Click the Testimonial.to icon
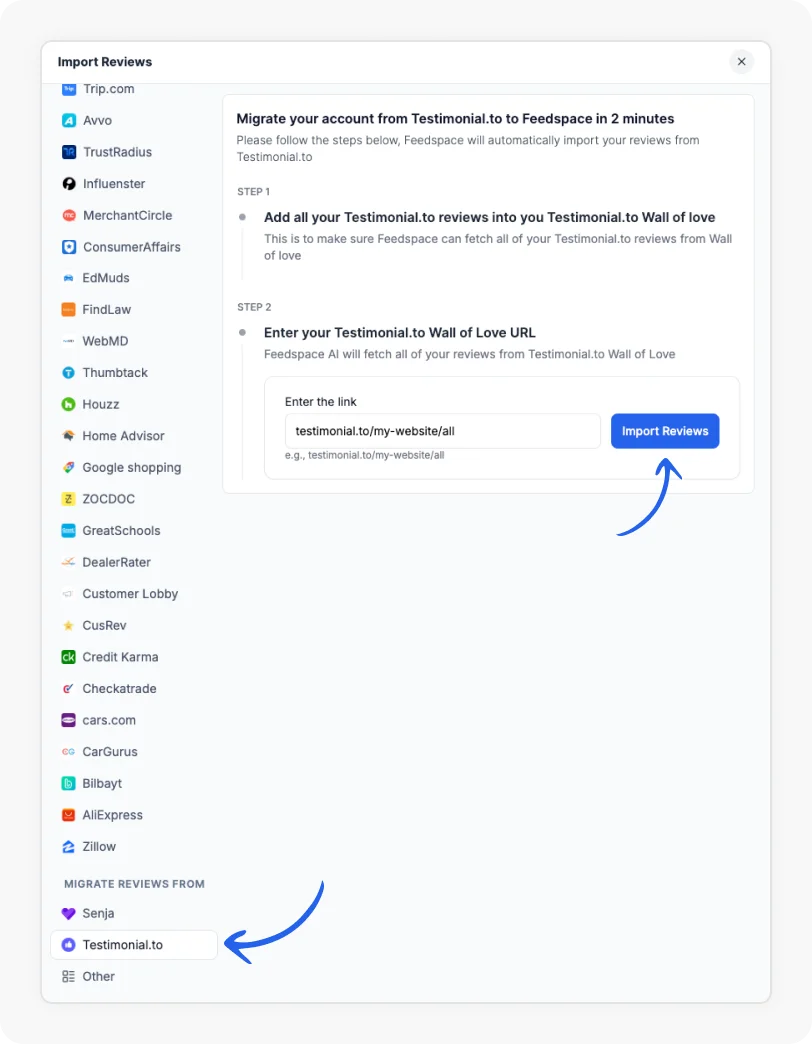812x1044 pixels. (x=68, y=944)
